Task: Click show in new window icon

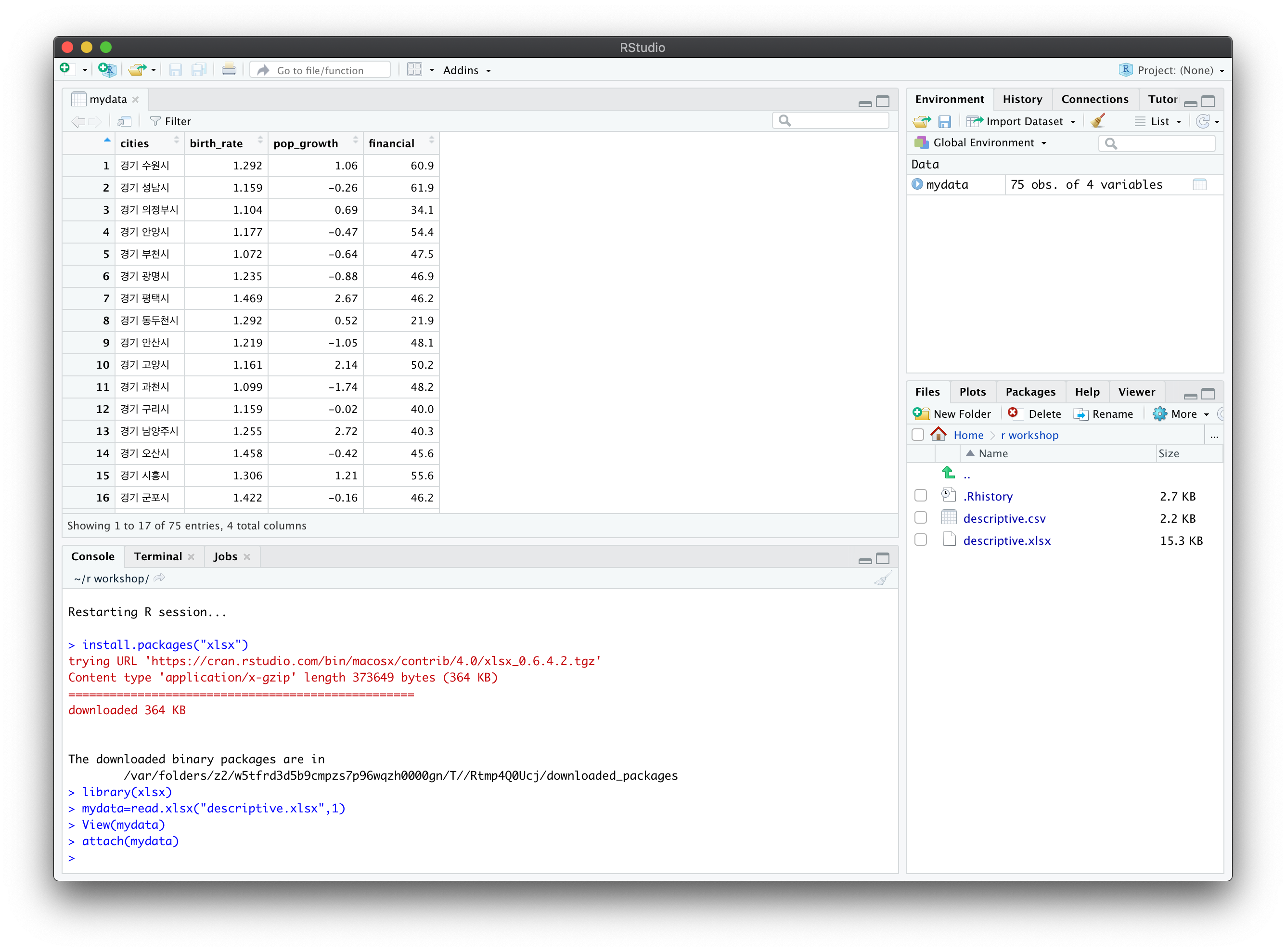Action: [125, 121]
